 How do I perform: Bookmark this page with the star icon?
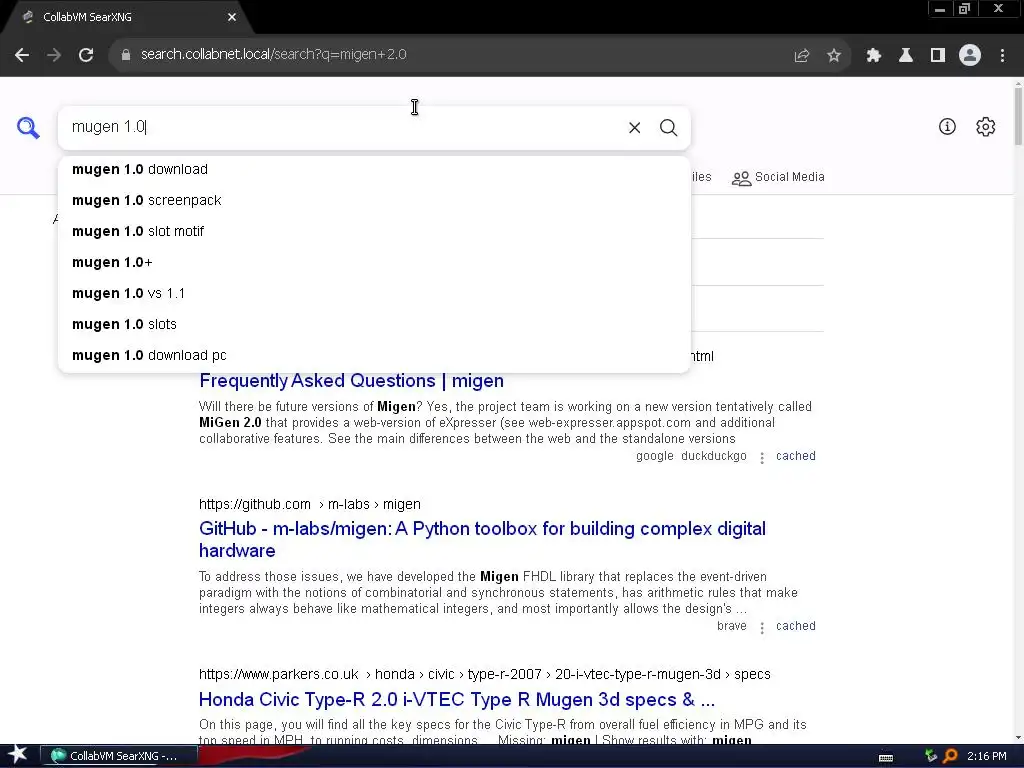[834, 56]
